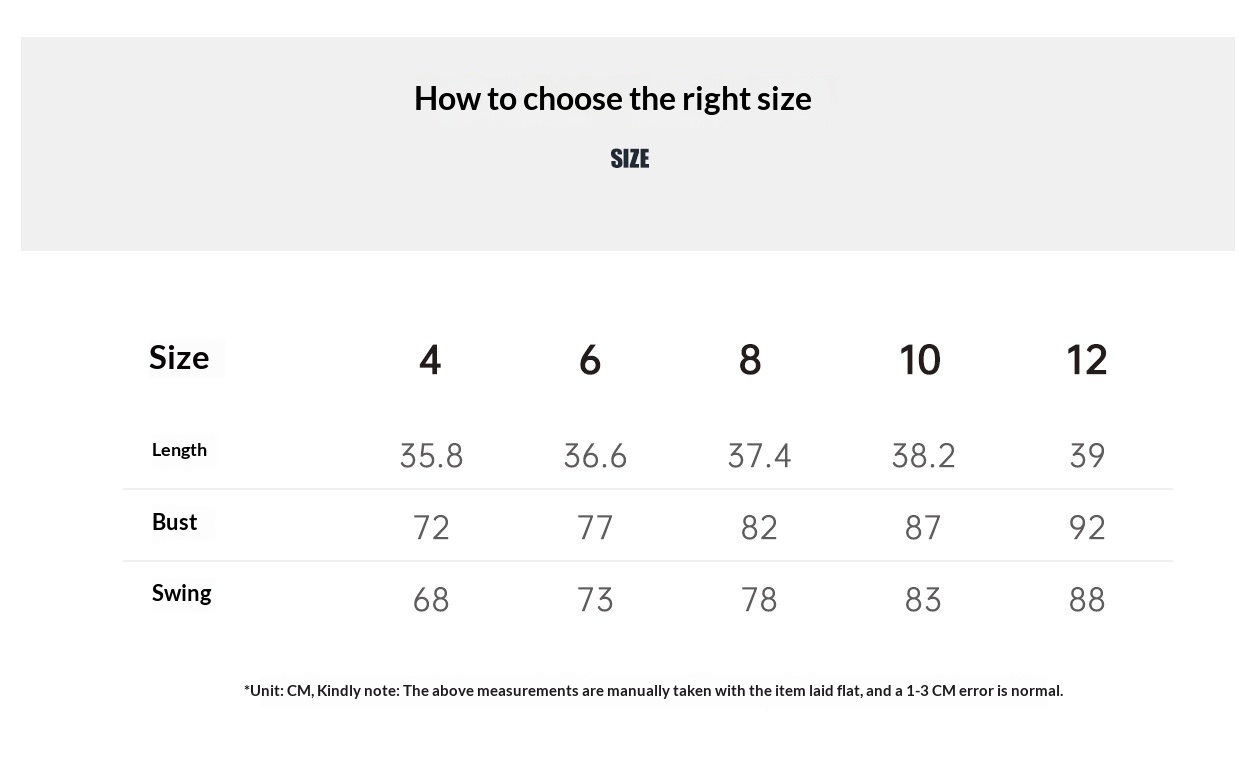Screen dimensions: 1260x760
Task: Click bust value 82
Action: [759, 527]
